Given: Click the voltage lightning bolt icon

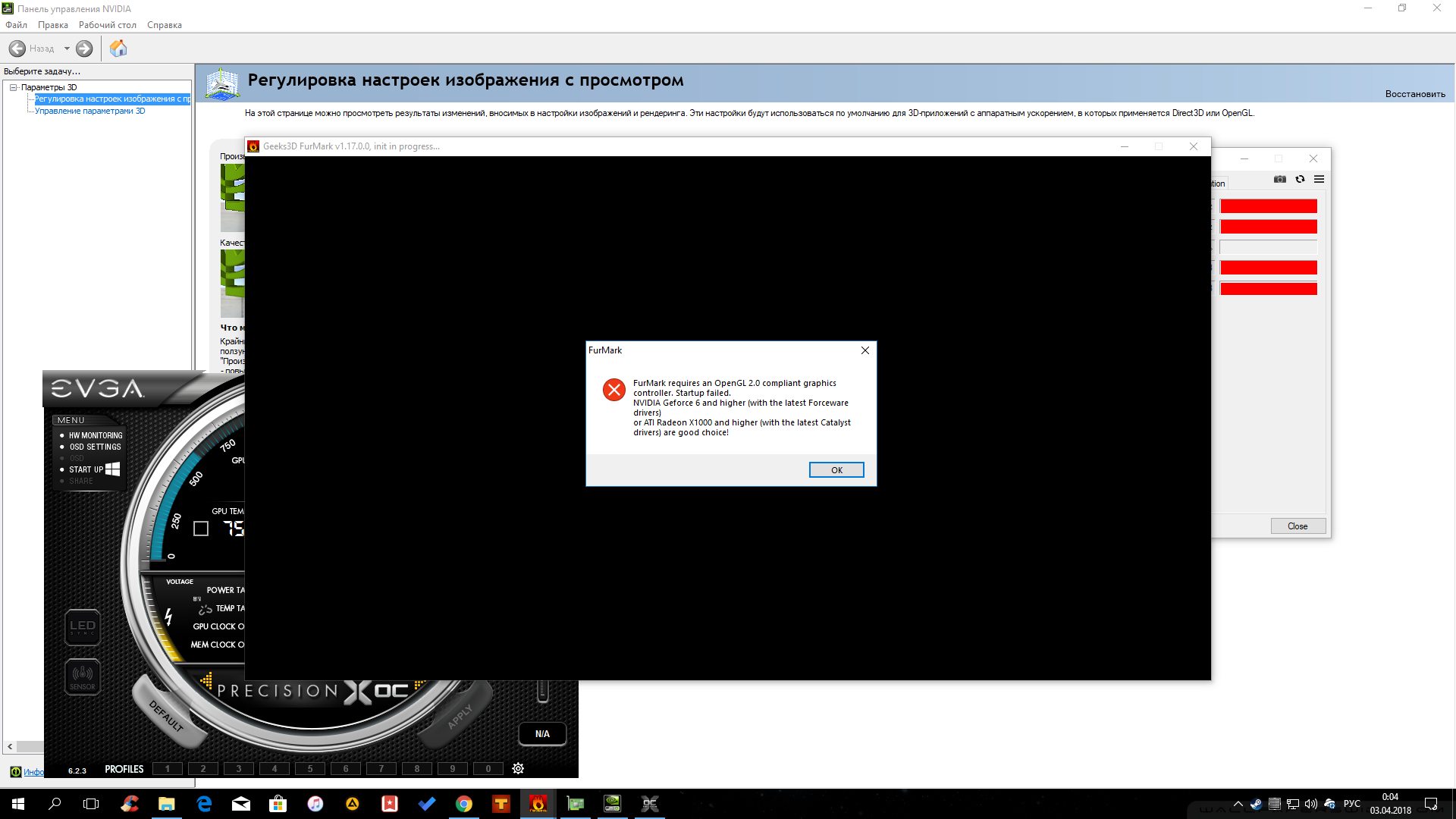Looking at the screenshot, I should click(x=168, y=617).
